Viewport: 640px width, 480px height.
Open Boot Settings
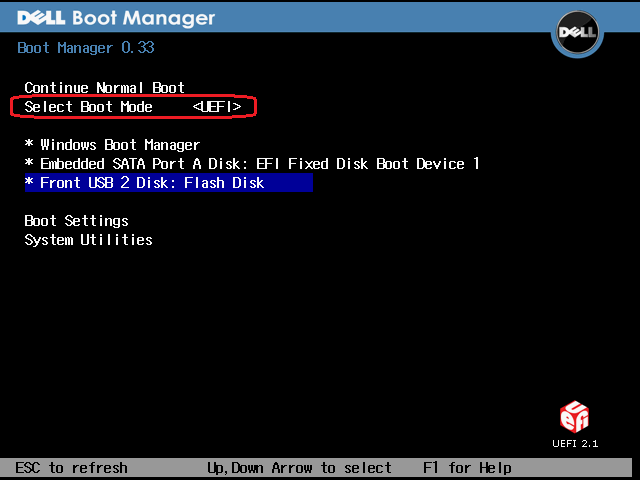tap(76, 221)
